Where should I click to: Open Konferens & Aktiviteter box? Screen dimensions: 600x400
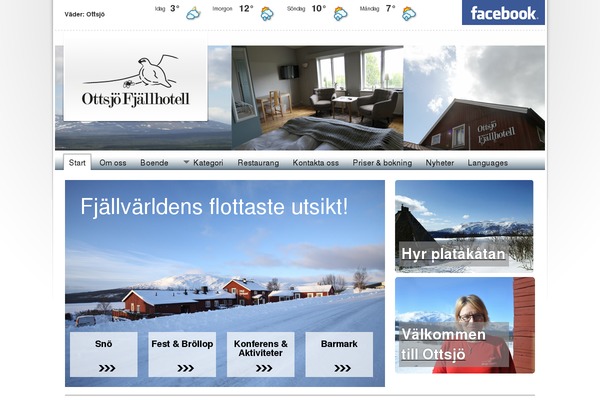click(x=261, y=354)
